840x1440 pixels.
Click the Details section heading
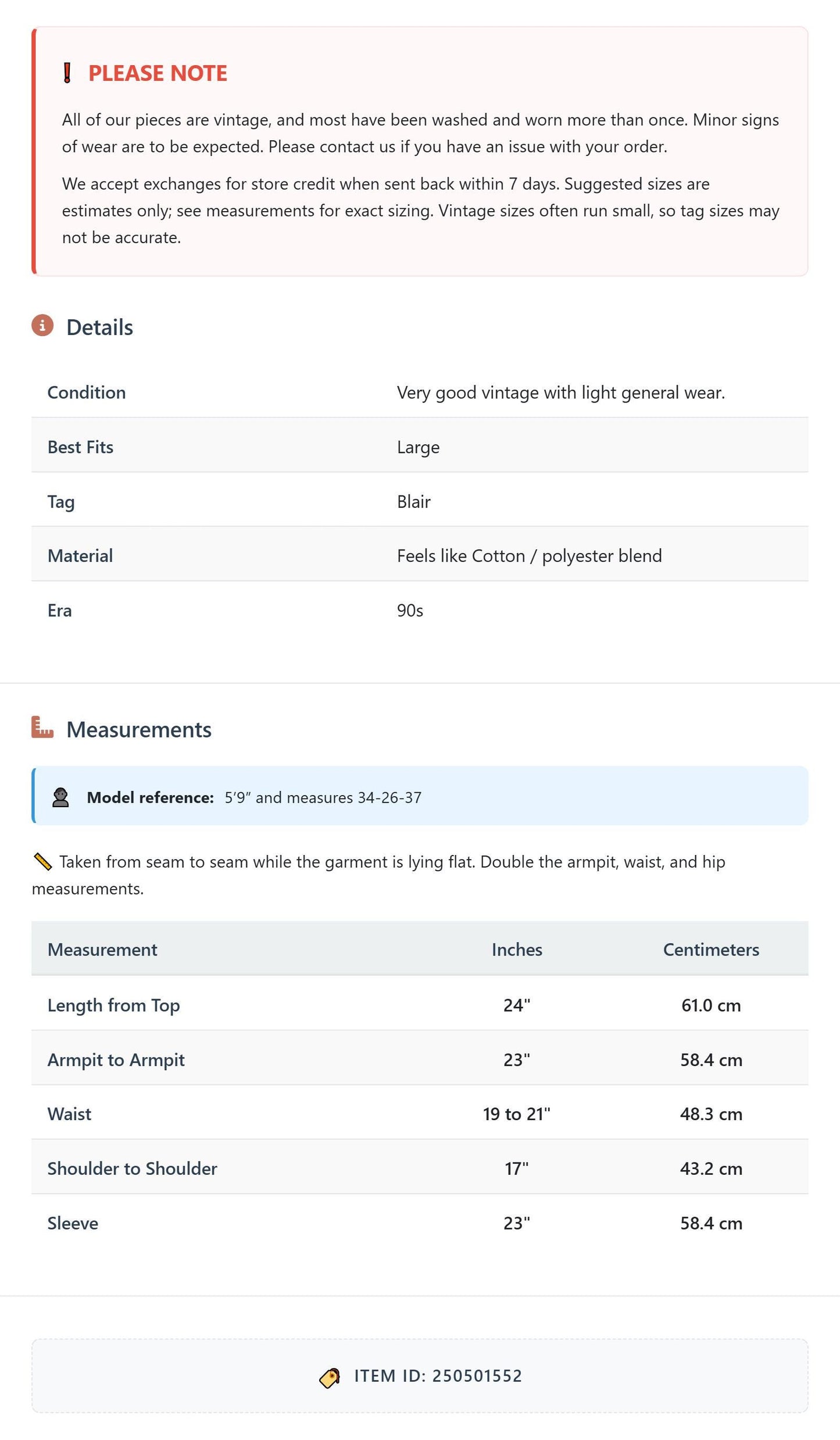(x=99, y=327)
